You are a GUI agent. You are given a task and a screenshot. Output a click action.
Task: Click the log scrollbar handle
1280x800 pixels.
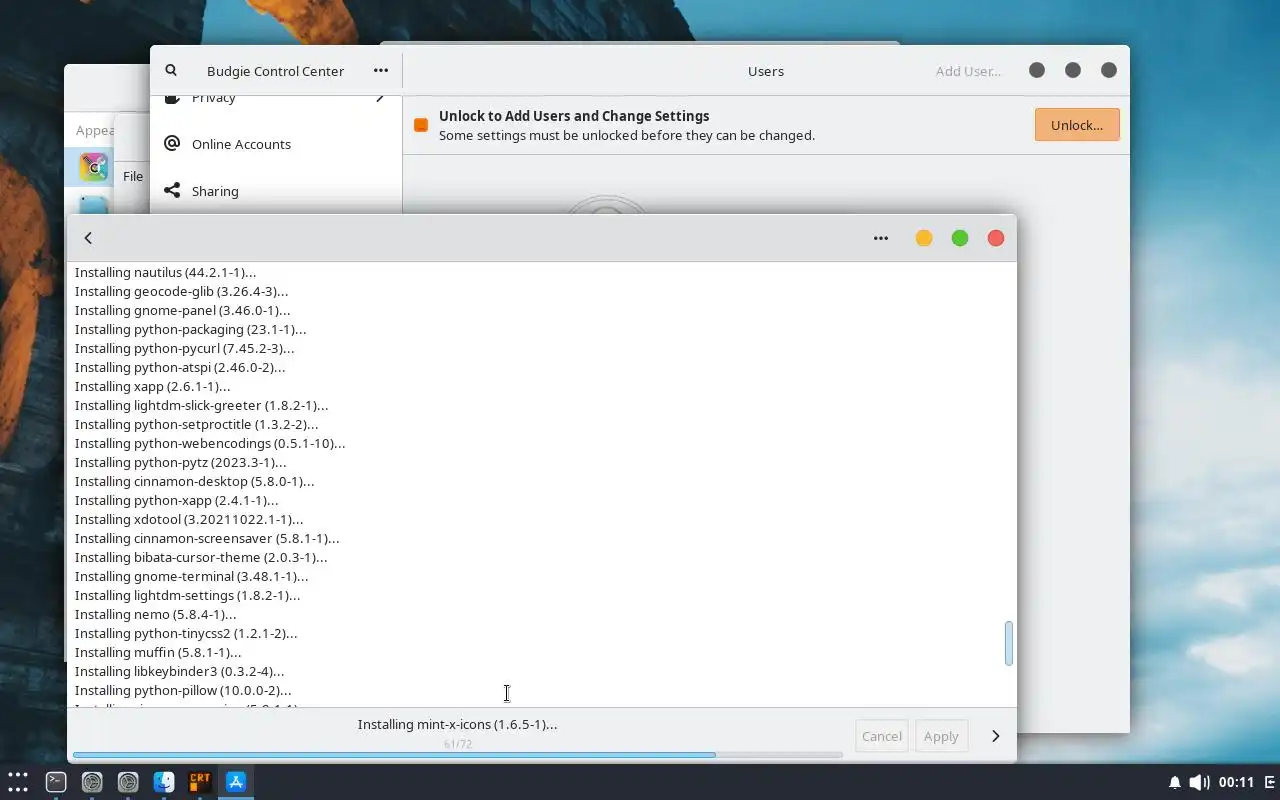(x=1008, y=643)
